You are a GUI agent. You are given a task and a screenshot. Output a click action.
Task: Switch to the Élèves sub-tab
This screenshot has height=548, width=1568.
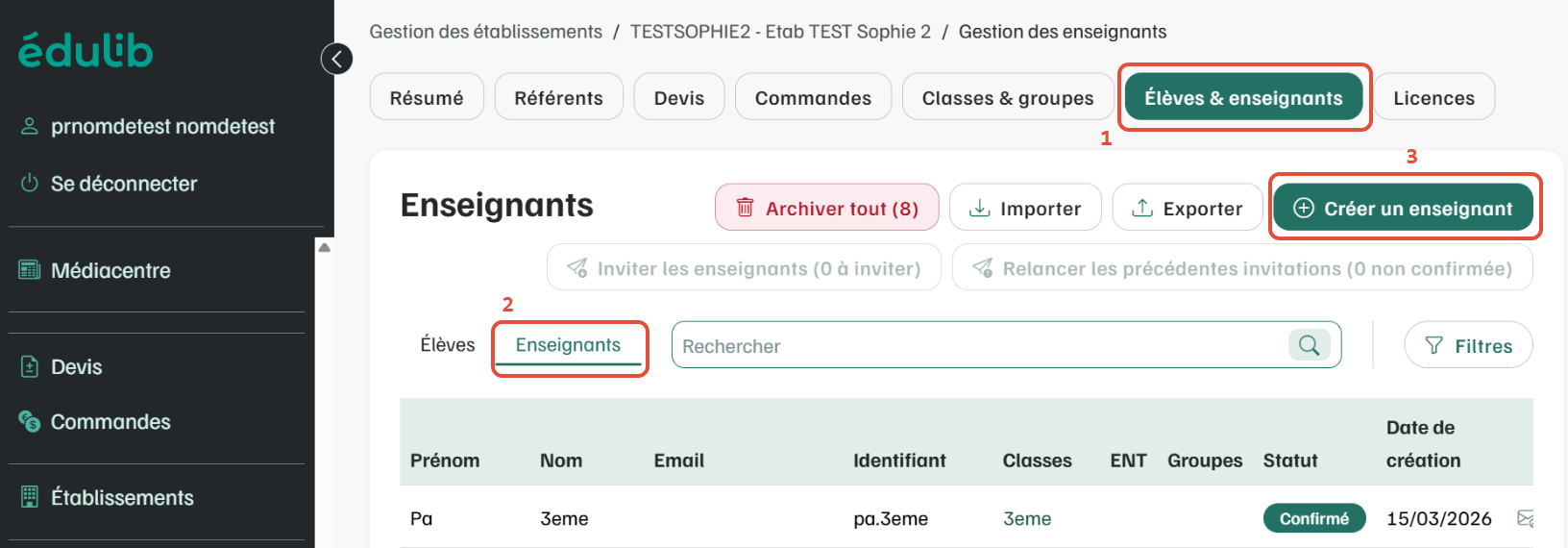coord(448,344)
